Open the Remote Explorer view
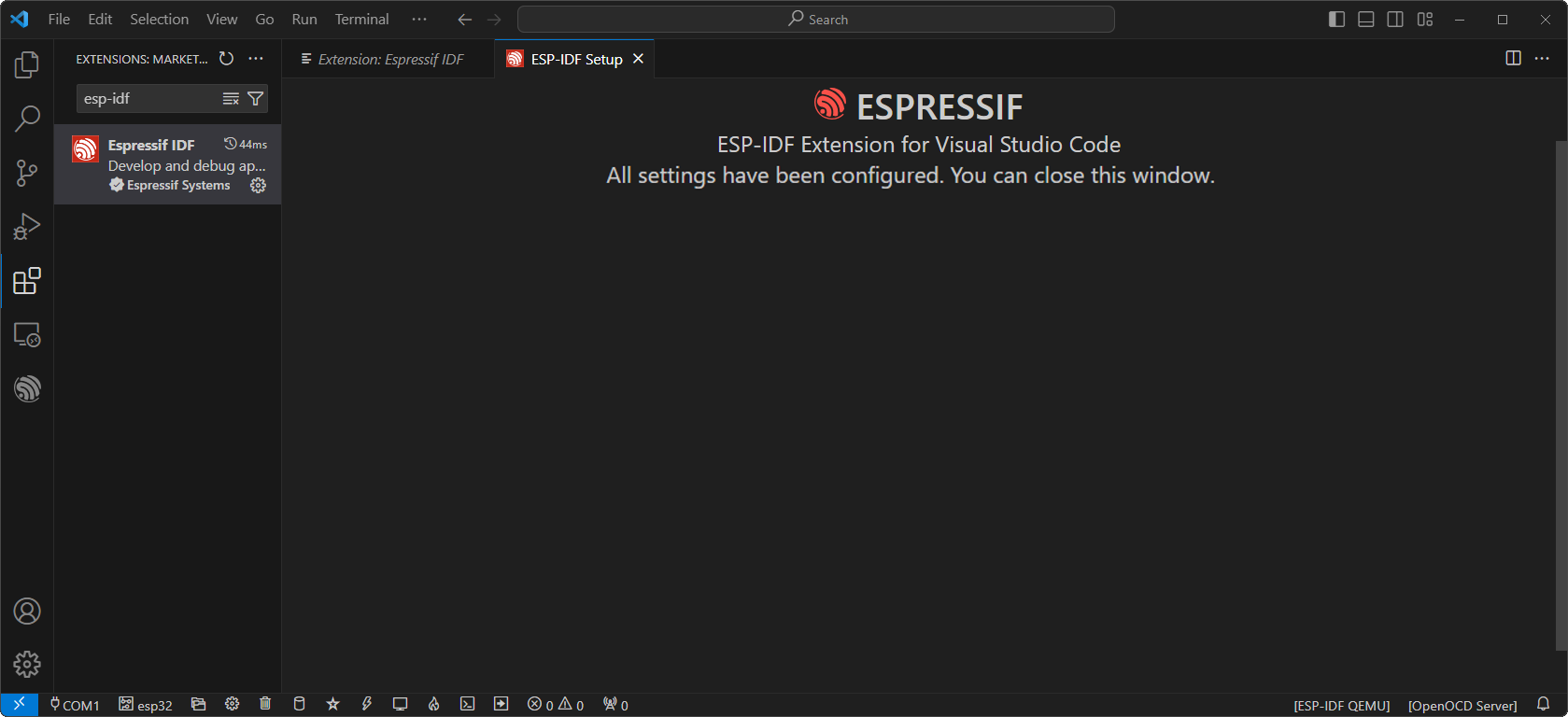This screenshot has height=717, width=1568. pos(27,335)
